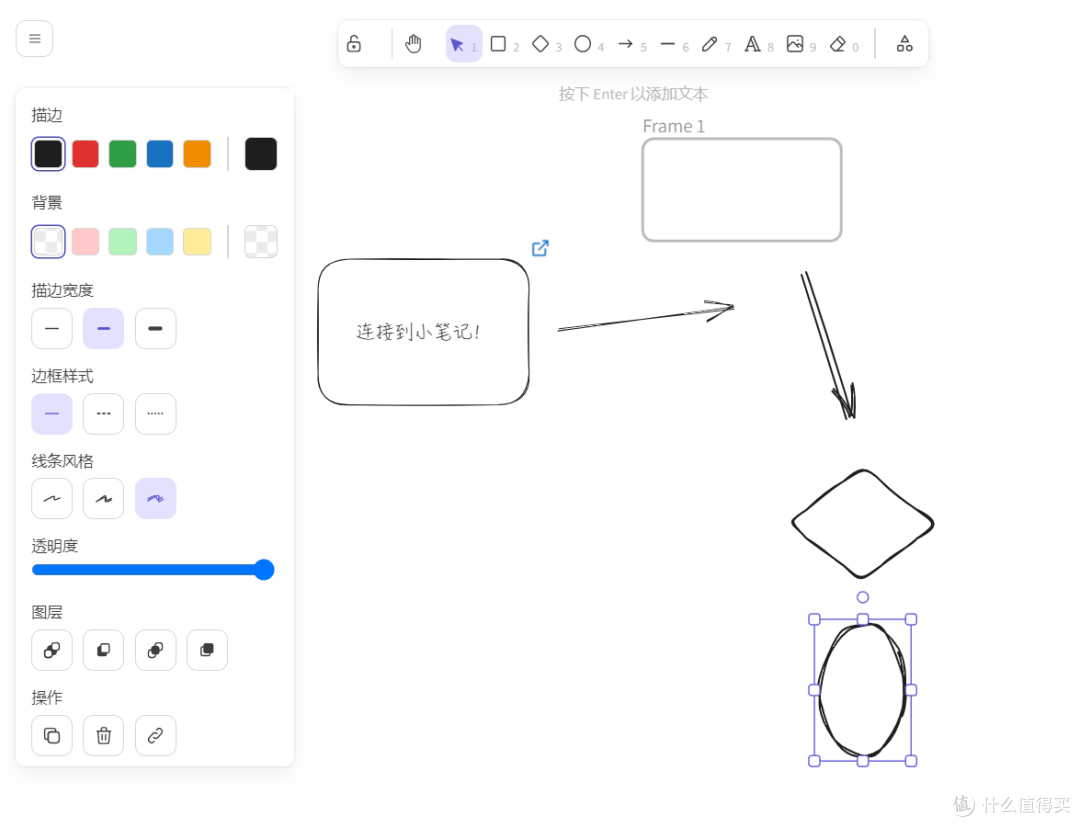The image size is (1080, 827).
Task: Activate the arrow drawing tool
Action: pyautogui.click(x=625, y=44)
